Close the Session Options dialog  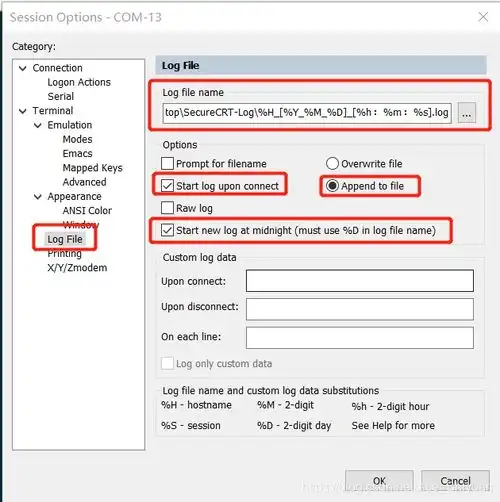tap(483, 17)
